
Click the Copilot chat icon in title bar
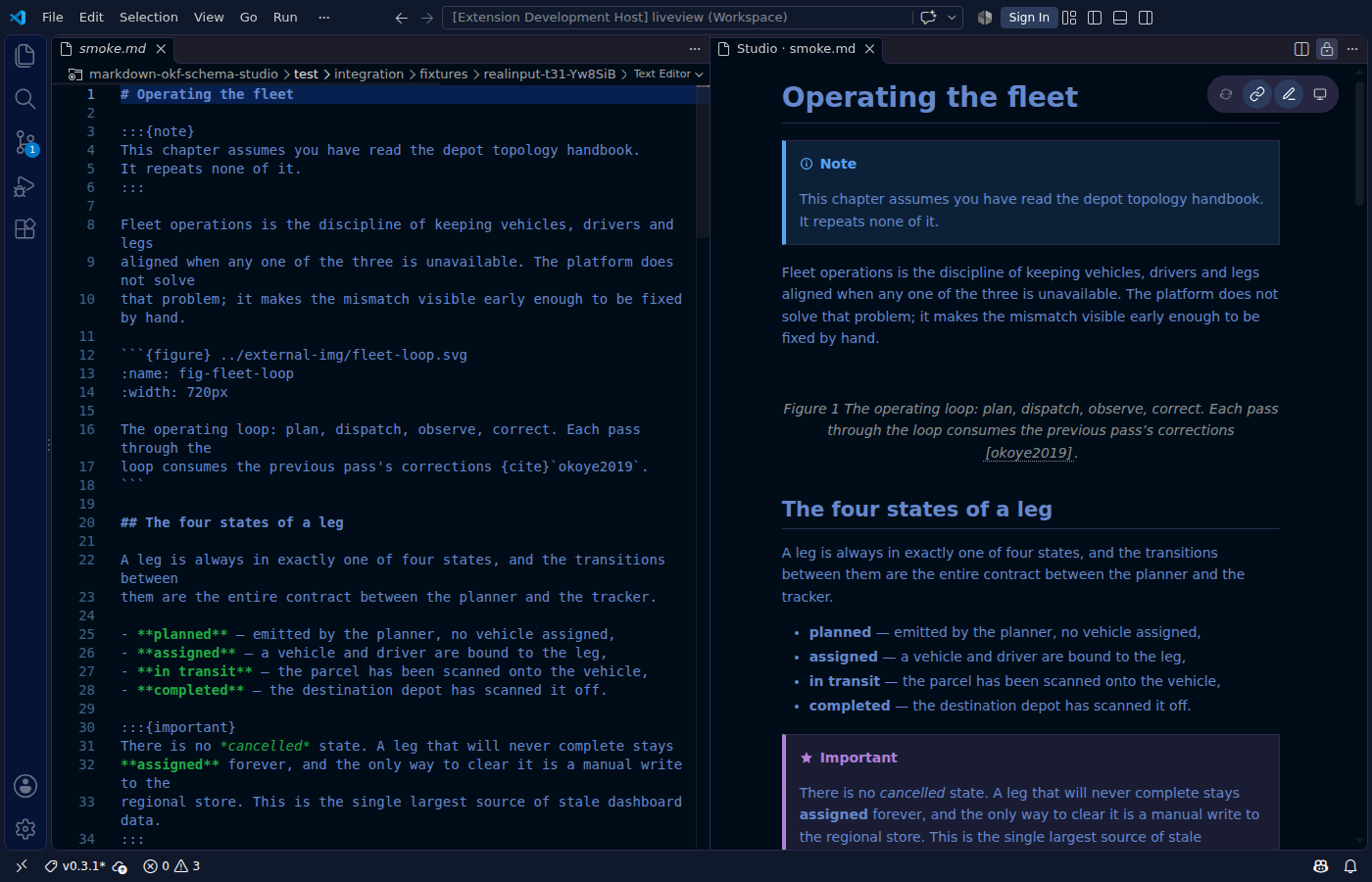[928, 18]
